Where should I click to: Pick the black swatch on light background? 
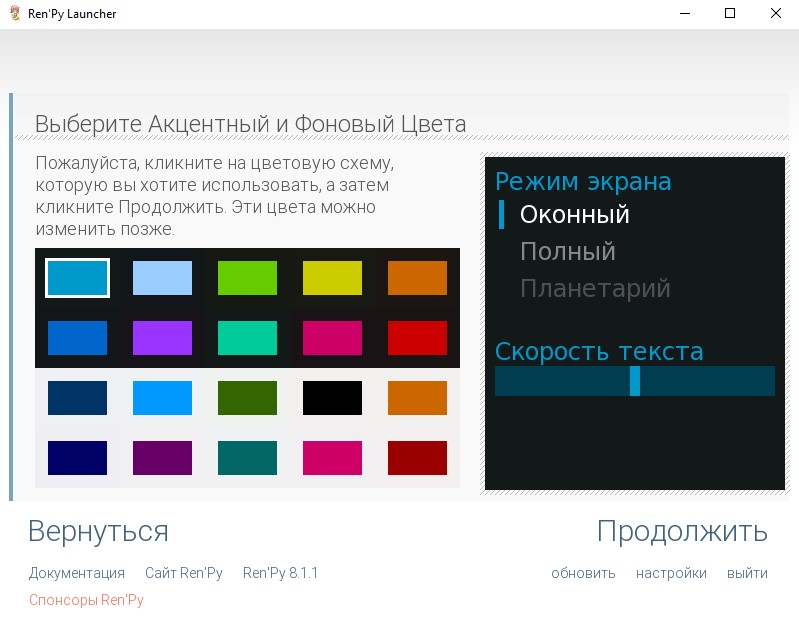coord(332,397)
